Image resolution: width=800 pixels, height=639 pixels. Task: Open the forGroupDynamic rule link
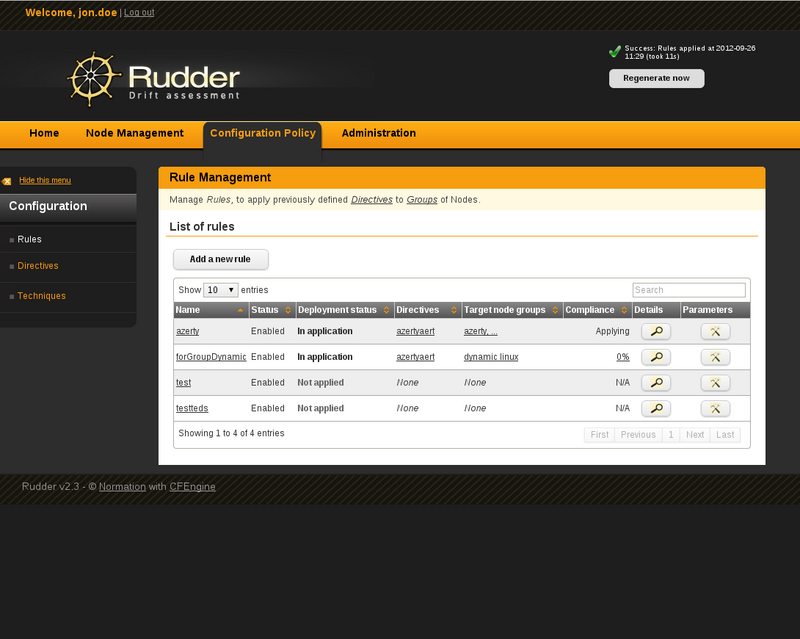211,357
